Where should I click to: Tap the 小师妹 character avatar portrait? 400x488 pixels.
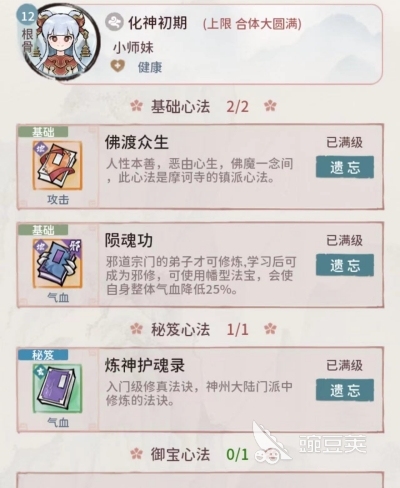point(63,43)
